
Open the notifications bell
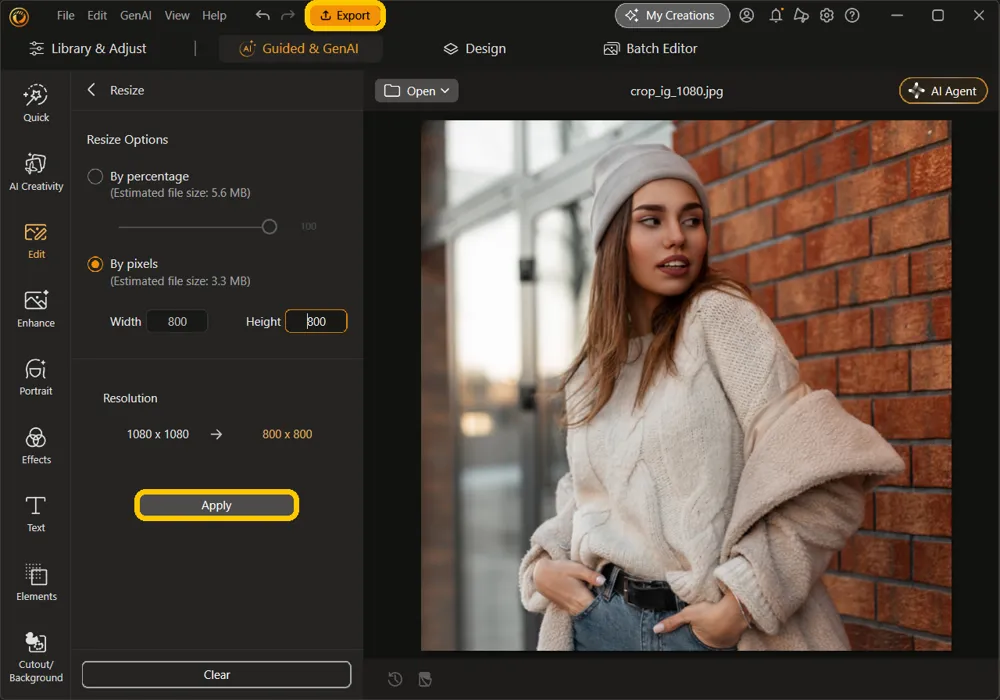coord(776,15)
